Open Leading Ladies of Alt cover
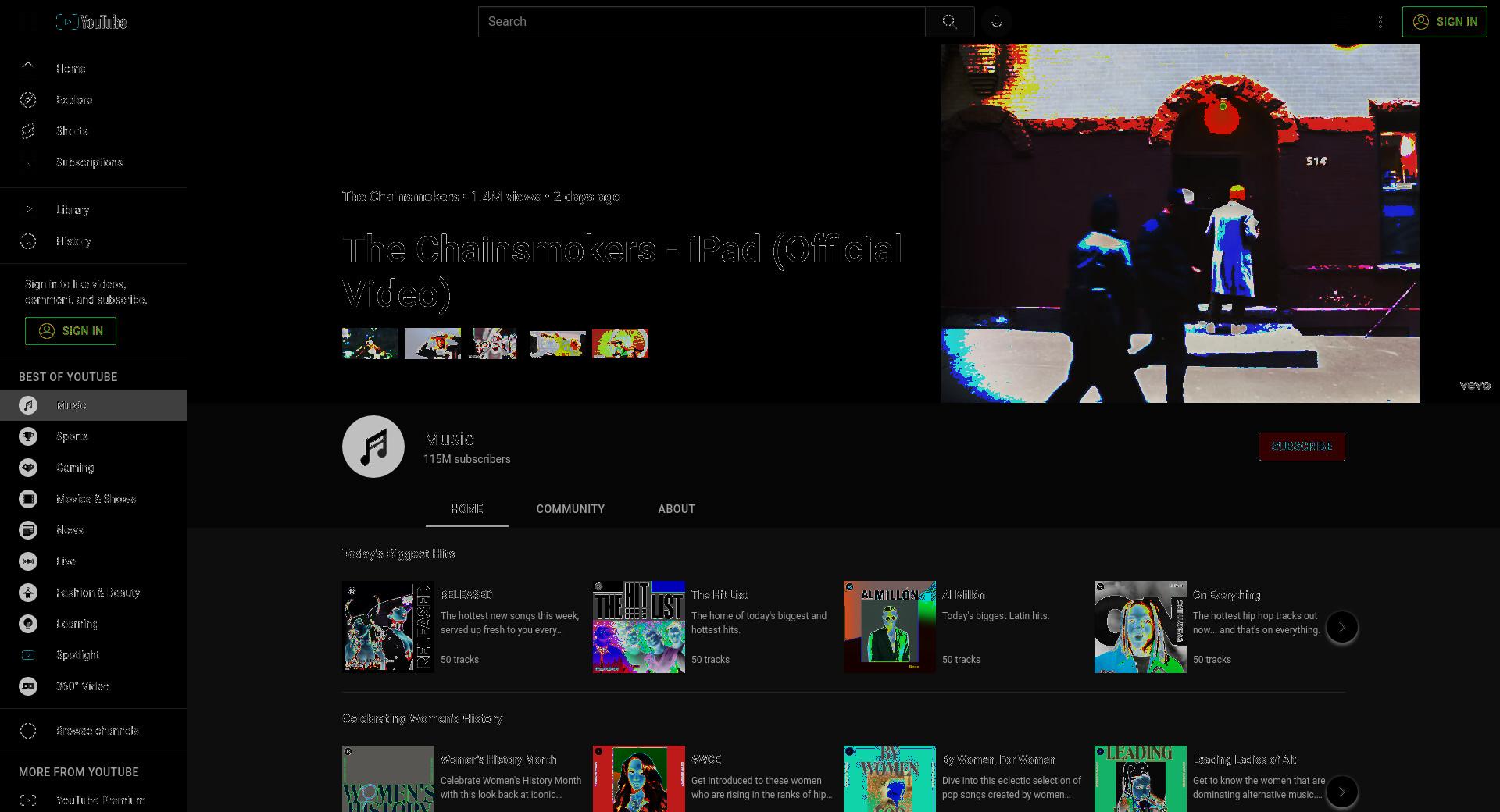Viewport: 1500px width, 812px height. point(1141,779)
